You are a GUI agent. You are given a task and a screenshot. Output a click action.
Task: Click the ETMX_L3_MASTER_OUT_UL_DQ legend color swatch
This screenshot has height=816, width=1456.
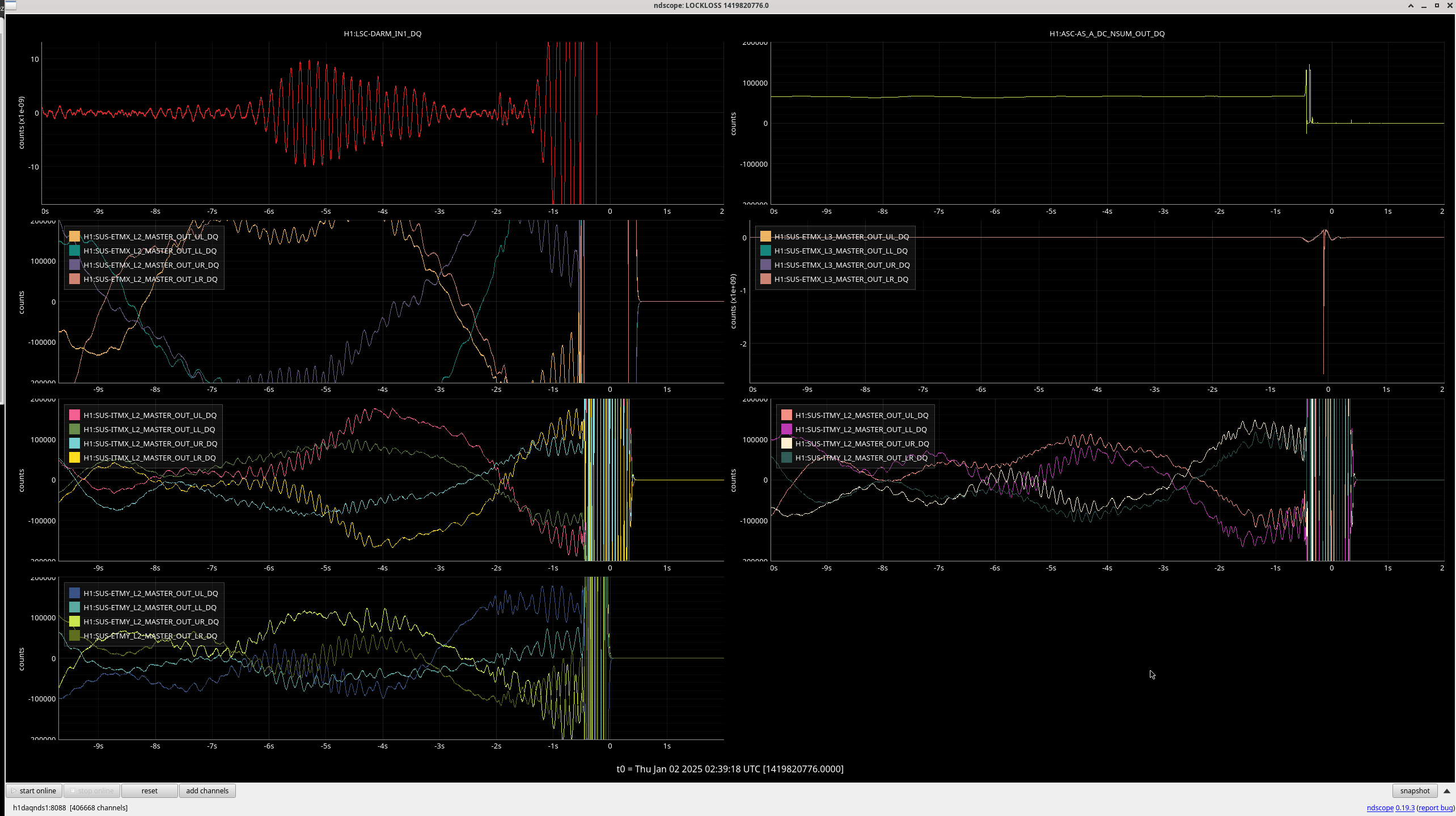[765, 236]
